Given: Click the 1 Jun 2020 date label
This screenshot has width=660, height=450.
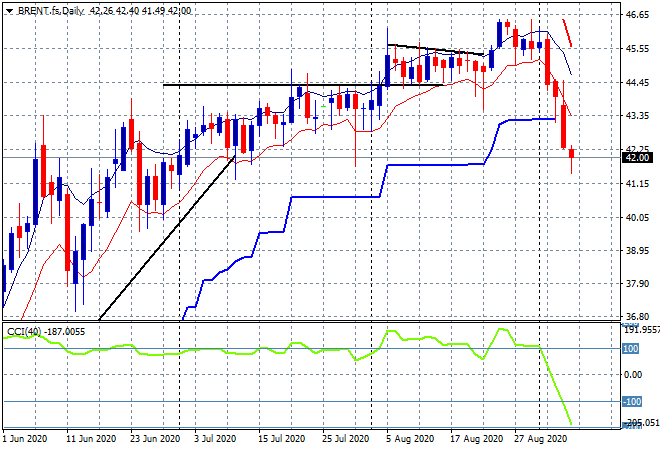Looking at the screenshot, I should [x=24, y=439].
